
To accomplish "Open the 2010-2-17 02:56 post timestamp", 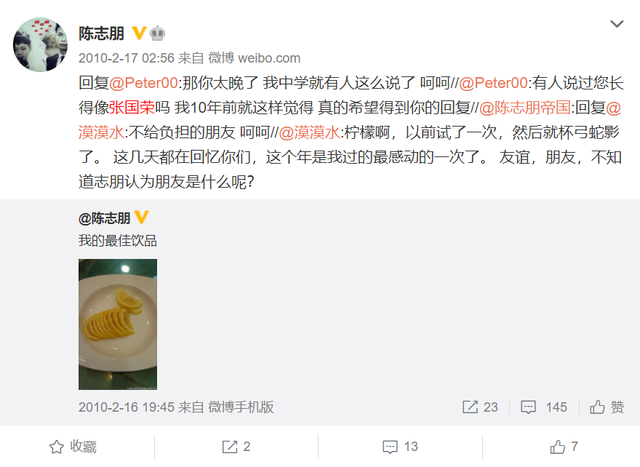I will tap(127, 58).
